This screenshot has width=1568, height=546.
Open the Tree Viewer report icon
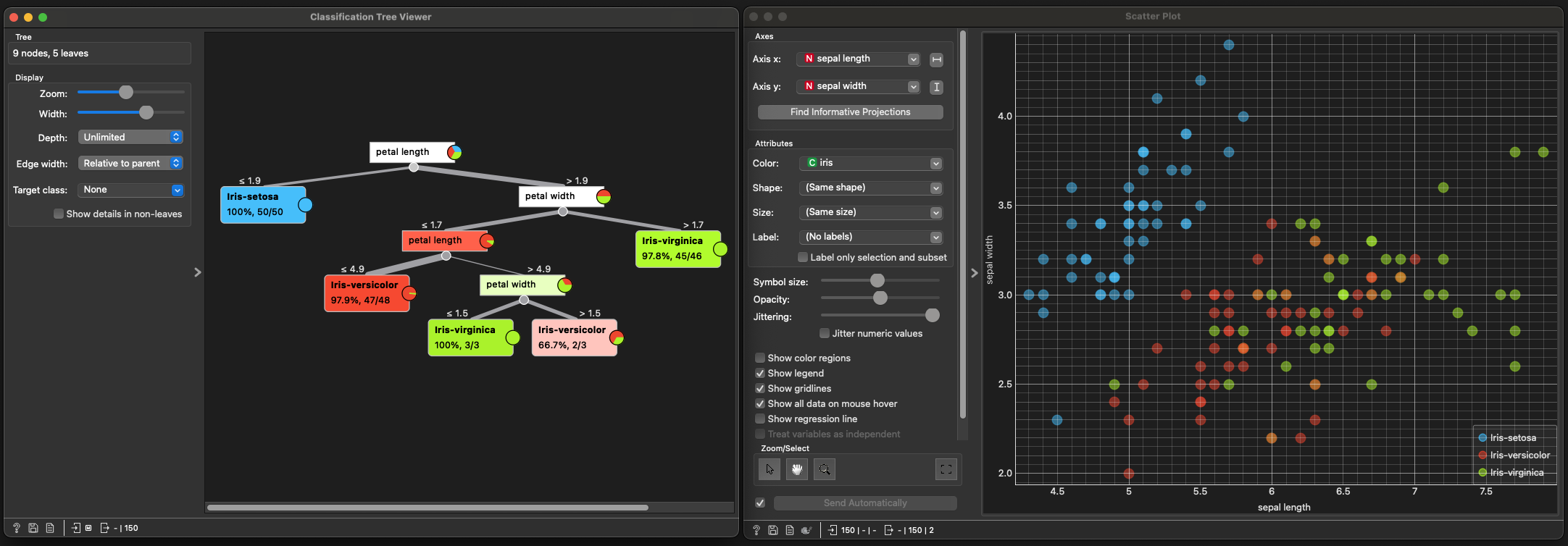(50, 528)
